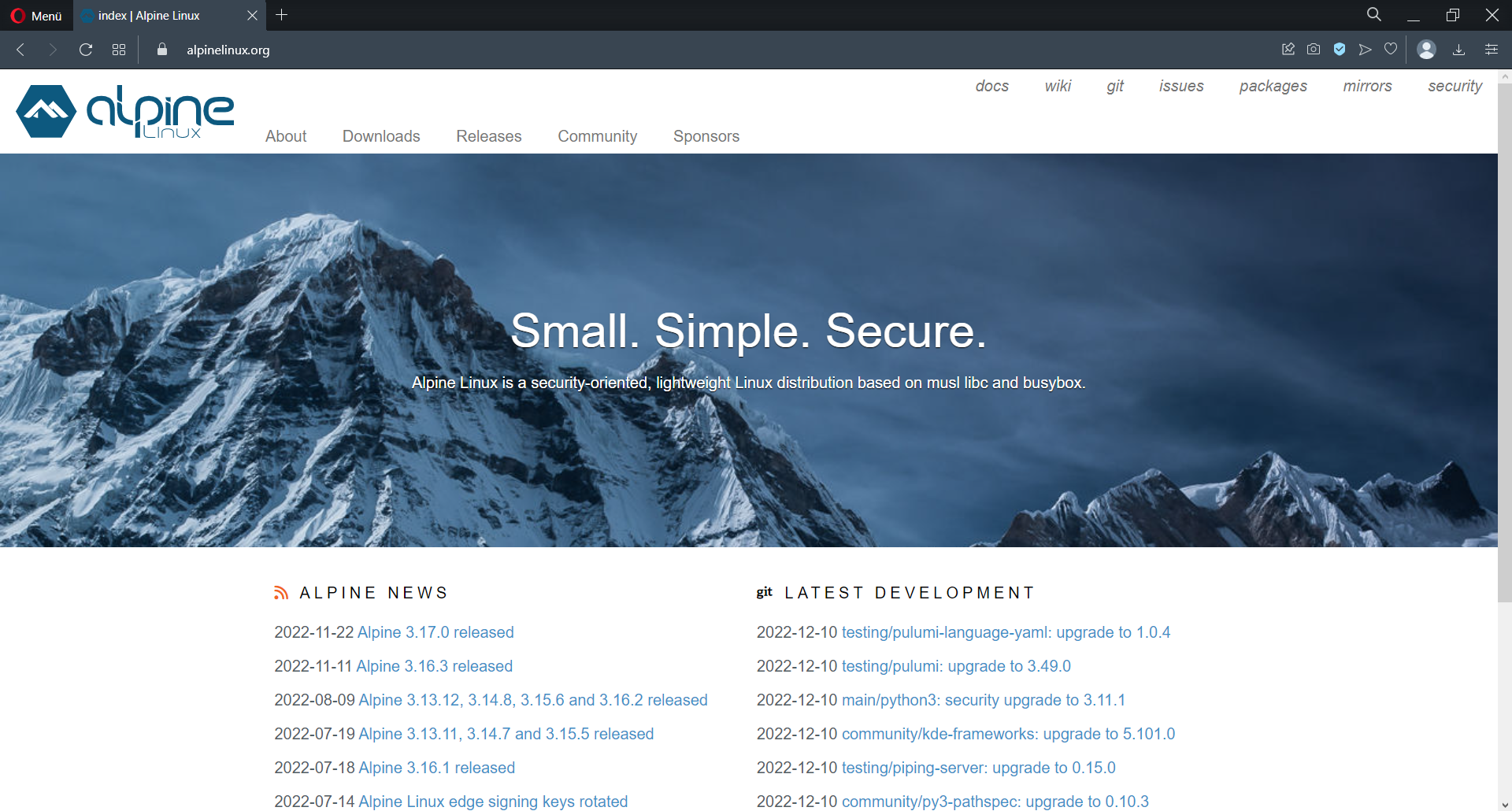This screenshot has height=811, width=1512.
Task: Open community/py3-pathspec upgrade commit
Action: click(995, 802)
